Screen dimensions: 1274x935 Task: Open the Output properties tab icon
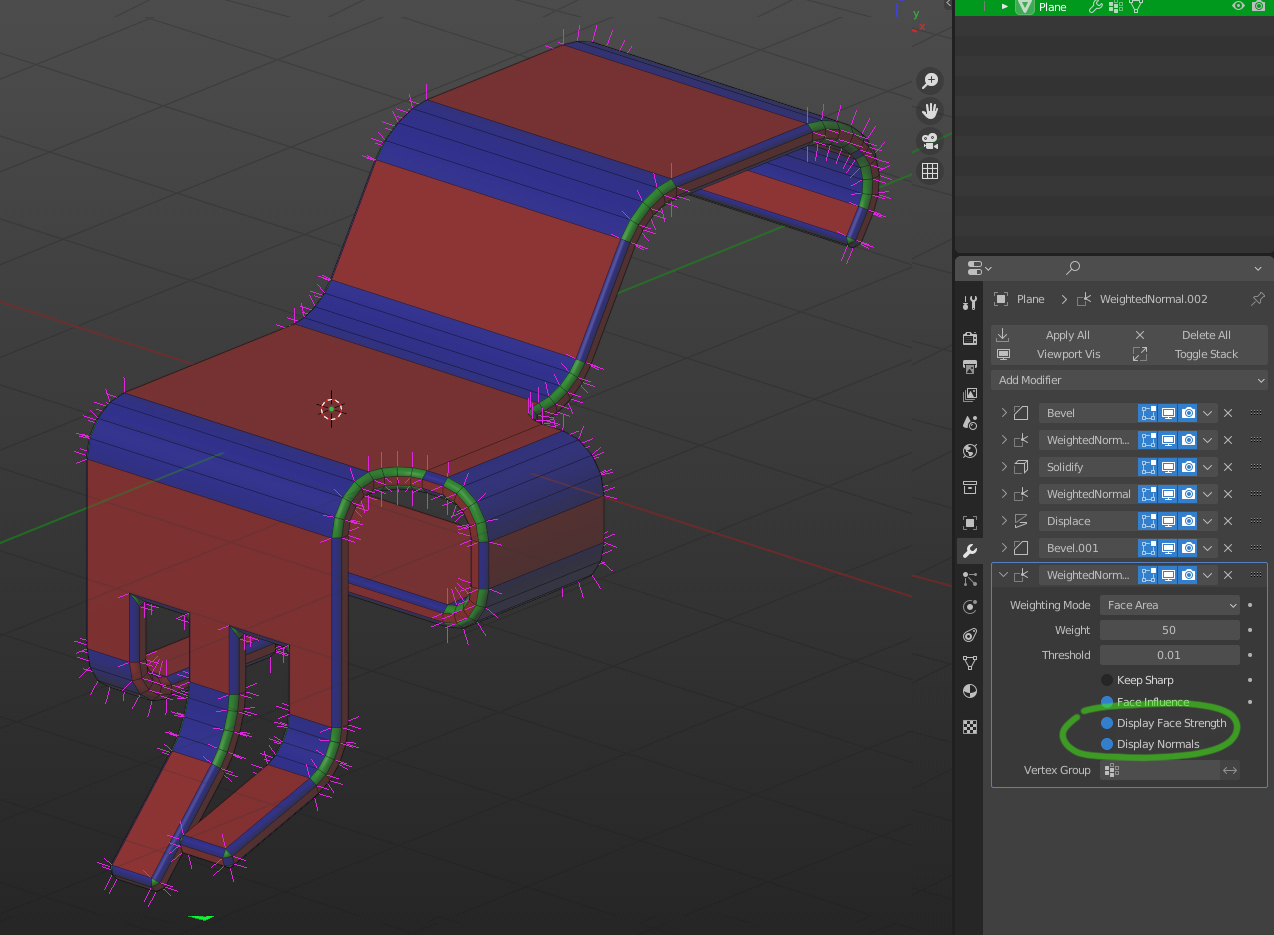pos(969,366)
